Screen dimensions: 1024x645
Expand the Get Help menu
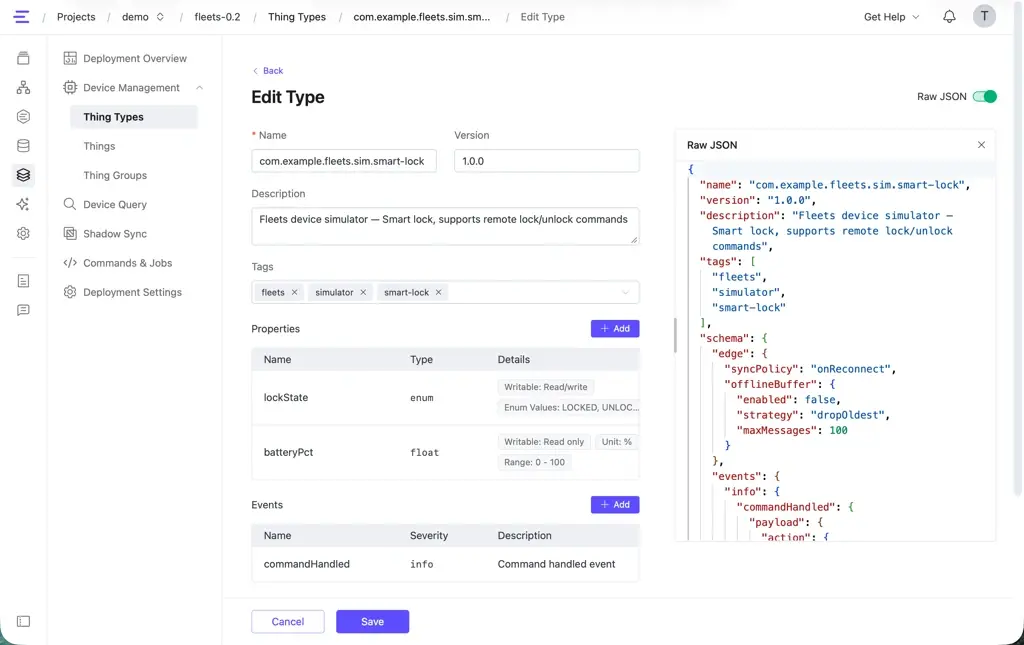(891, 17)
